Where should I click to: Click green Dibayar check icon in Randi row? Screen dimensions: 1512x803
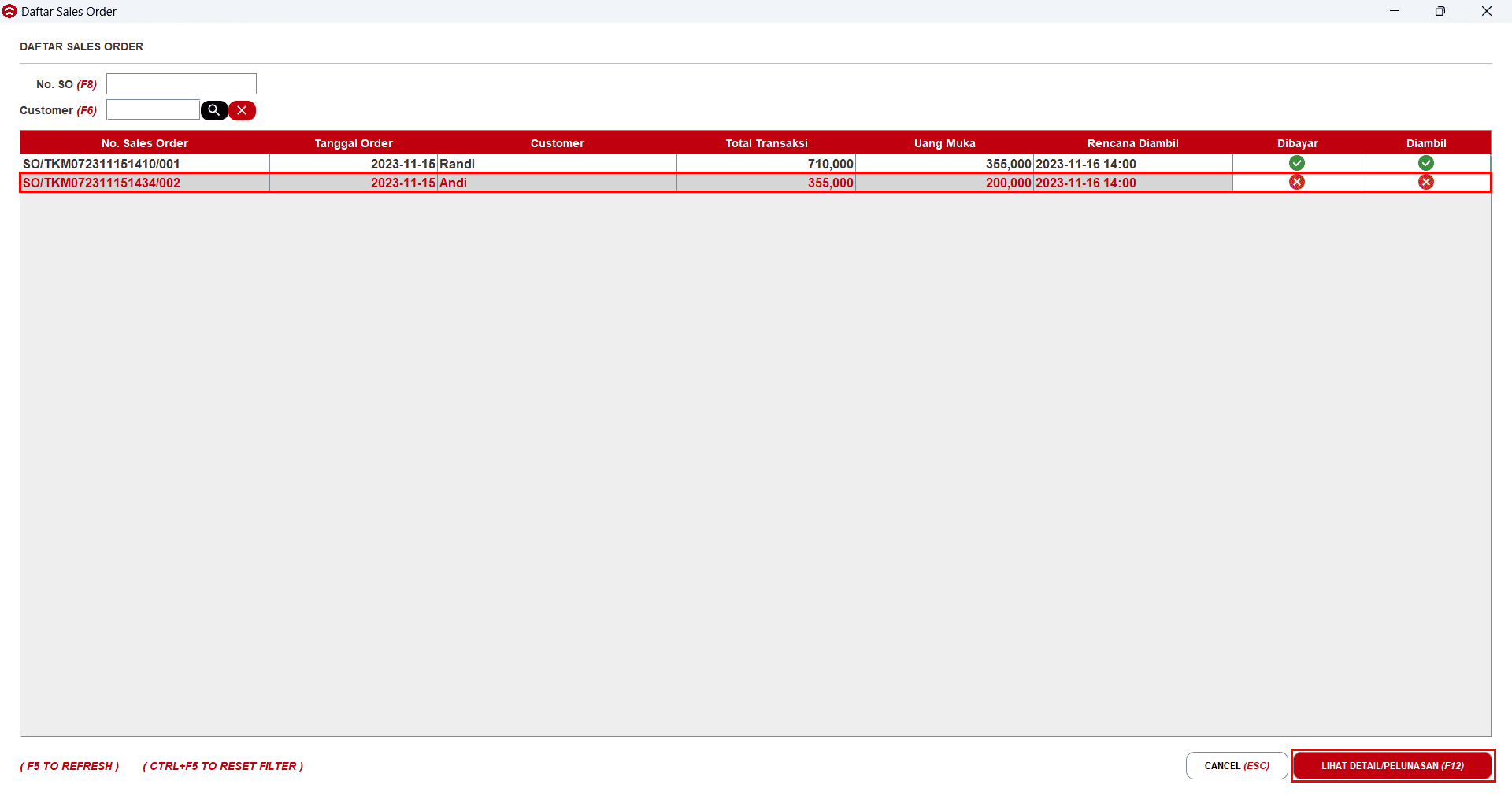1297,163
